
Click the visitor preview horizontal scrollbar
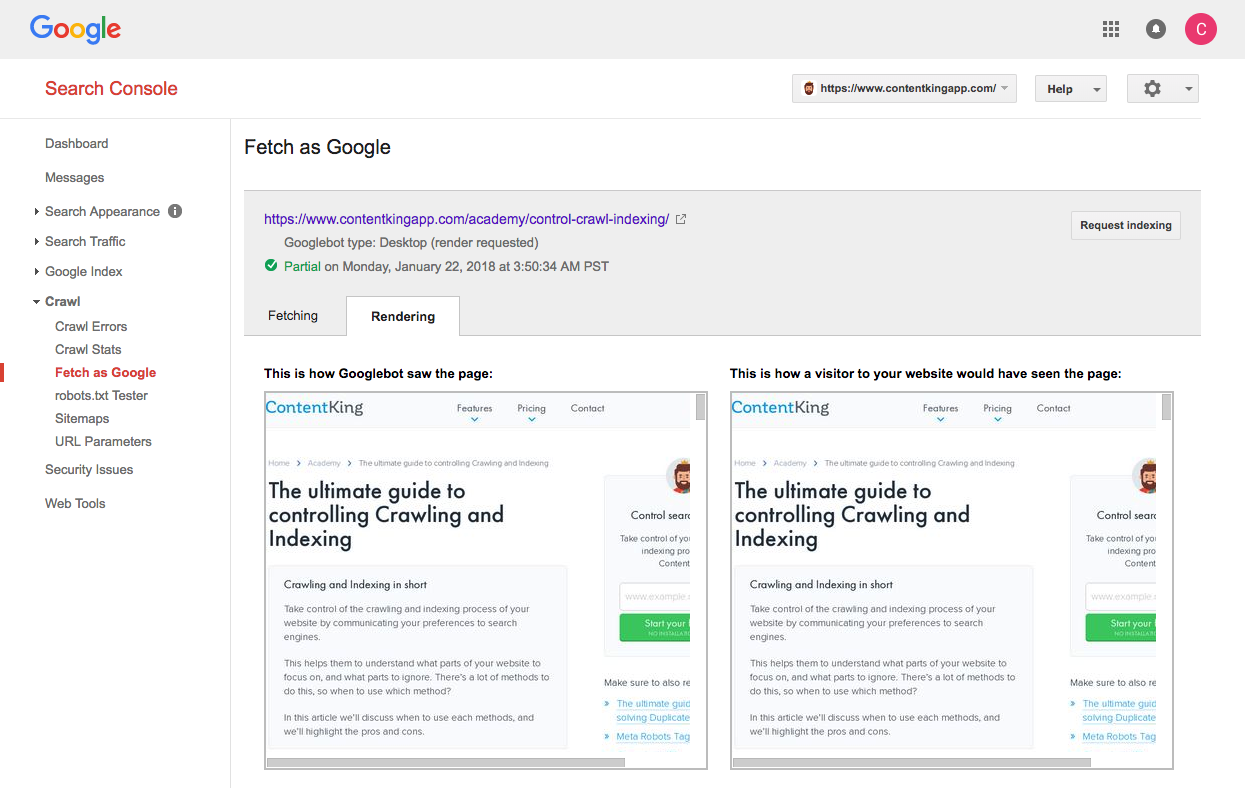pyautogui.click(x=912, y=762)
